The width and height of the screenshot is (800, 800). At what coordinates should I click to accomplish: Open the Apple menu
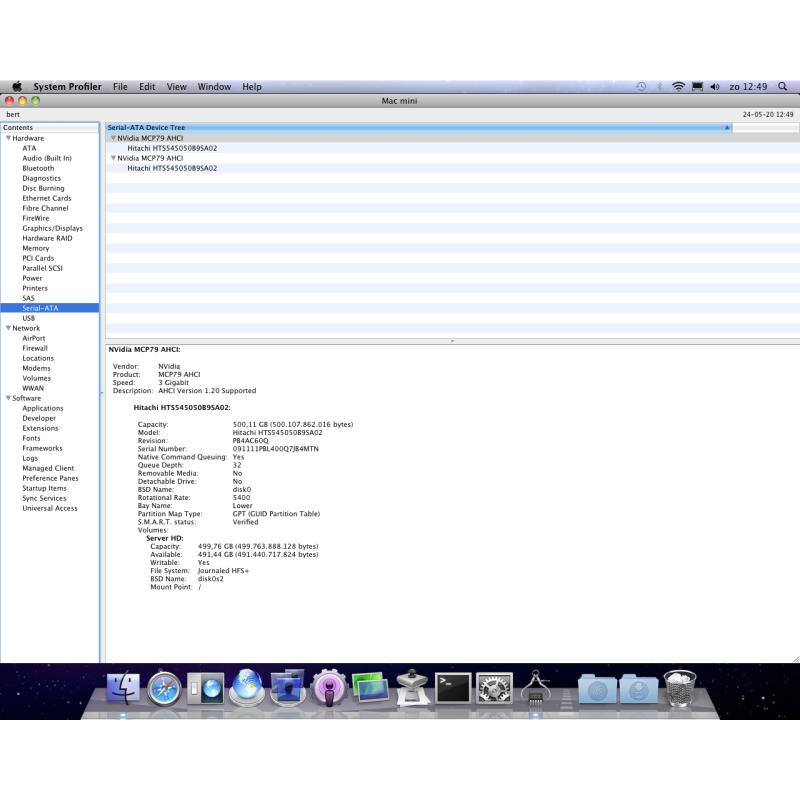pyautogui.click(x=17, y=86)
